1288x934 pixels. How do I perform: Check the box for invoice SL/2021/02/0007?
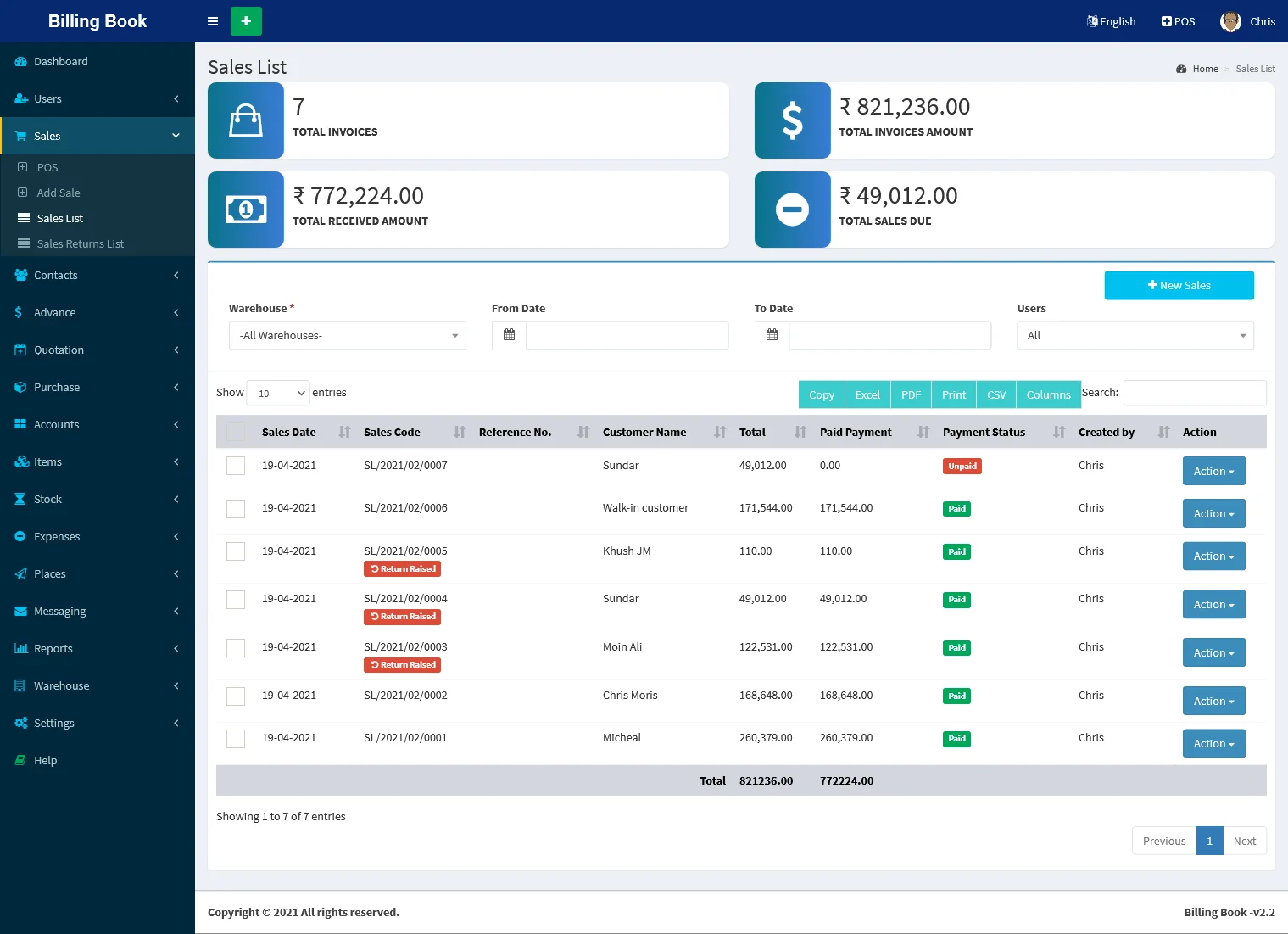click(x=236, y=466)
